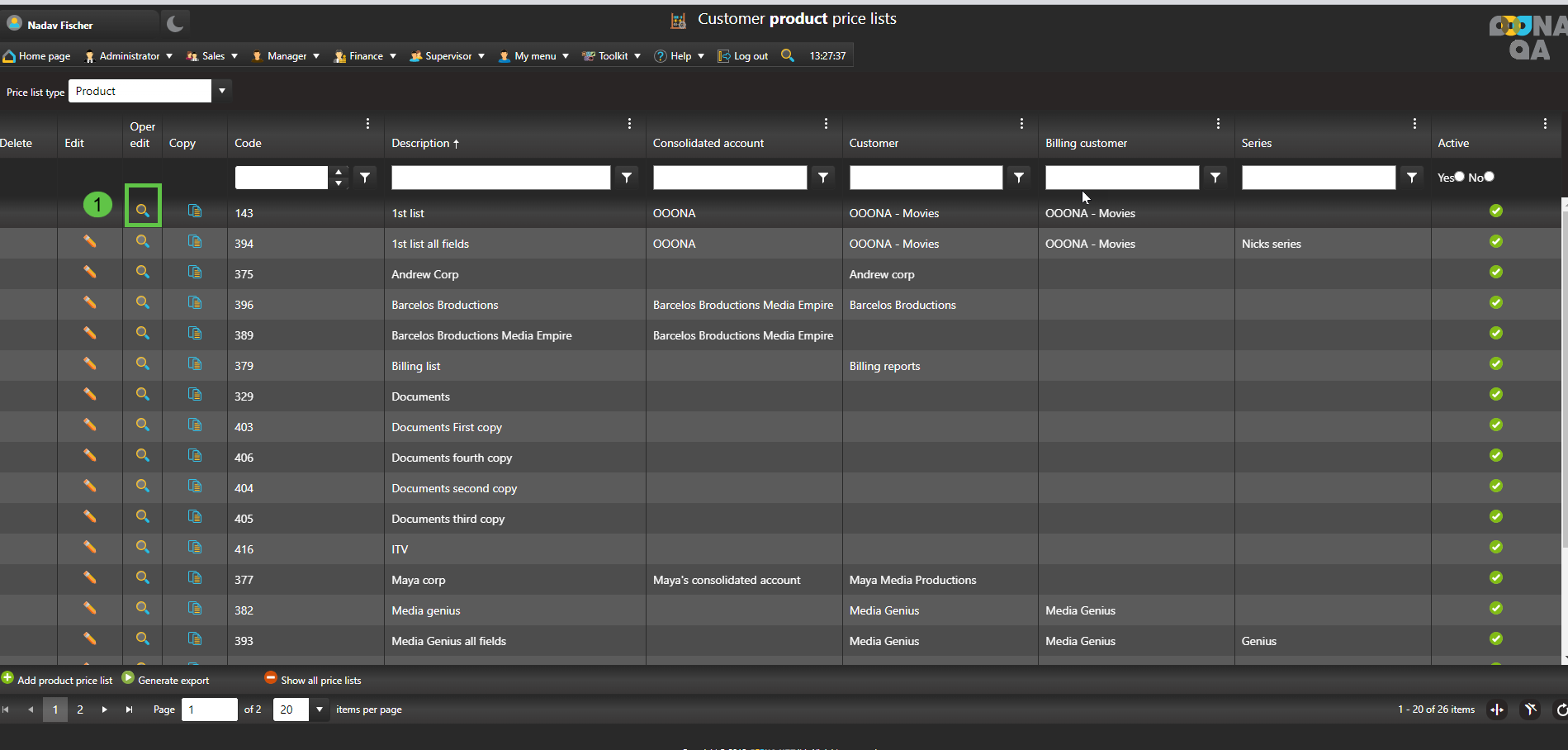Image resolution: width=1568 pixels, height=750 pixels.
Task: Open the items per page dropdown
Action: (319, 710)
